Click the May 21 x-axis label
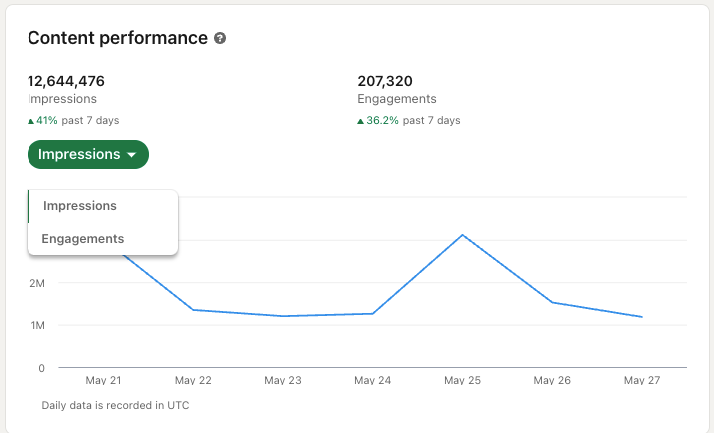This screenshot has width=714, height=433. coord(104,381)
